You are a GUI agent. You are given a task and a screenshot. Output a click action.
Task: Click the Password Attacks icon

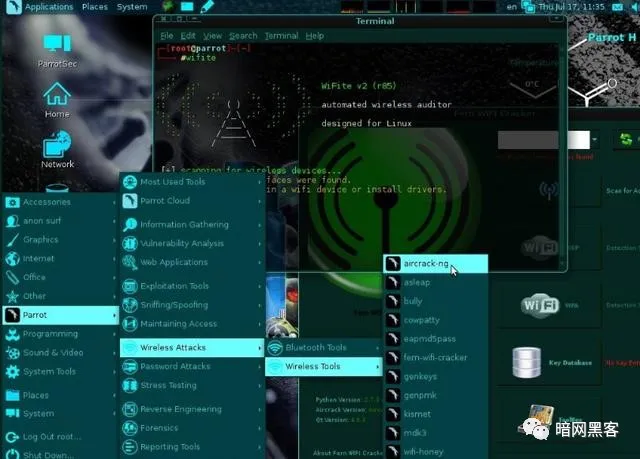coord(130,366)
